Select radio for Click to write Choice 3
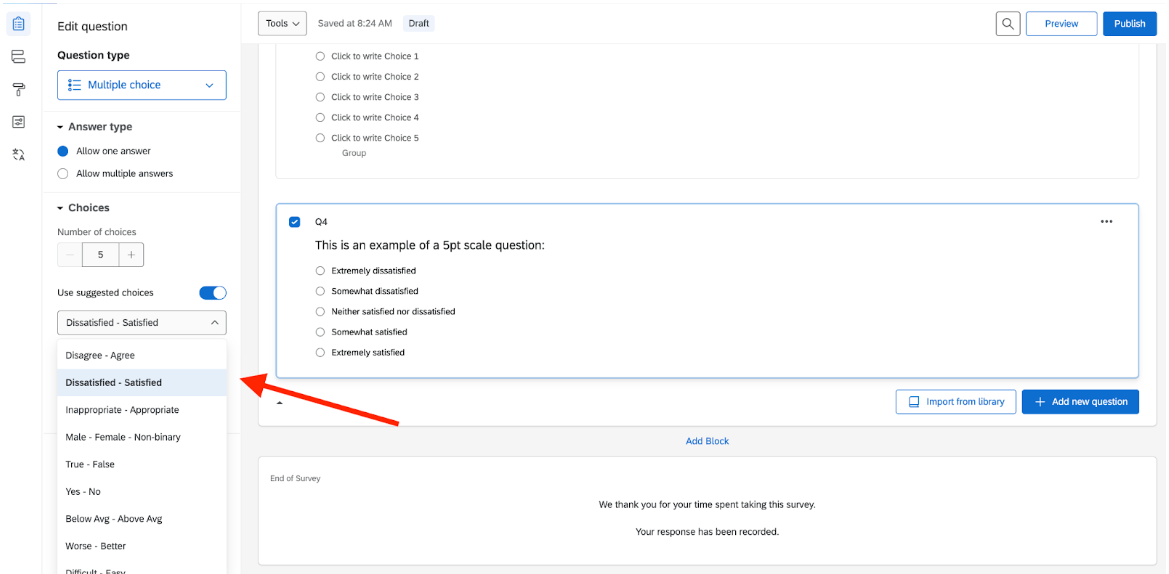Viewport: 1169px width, 574px height. [321, 97]
